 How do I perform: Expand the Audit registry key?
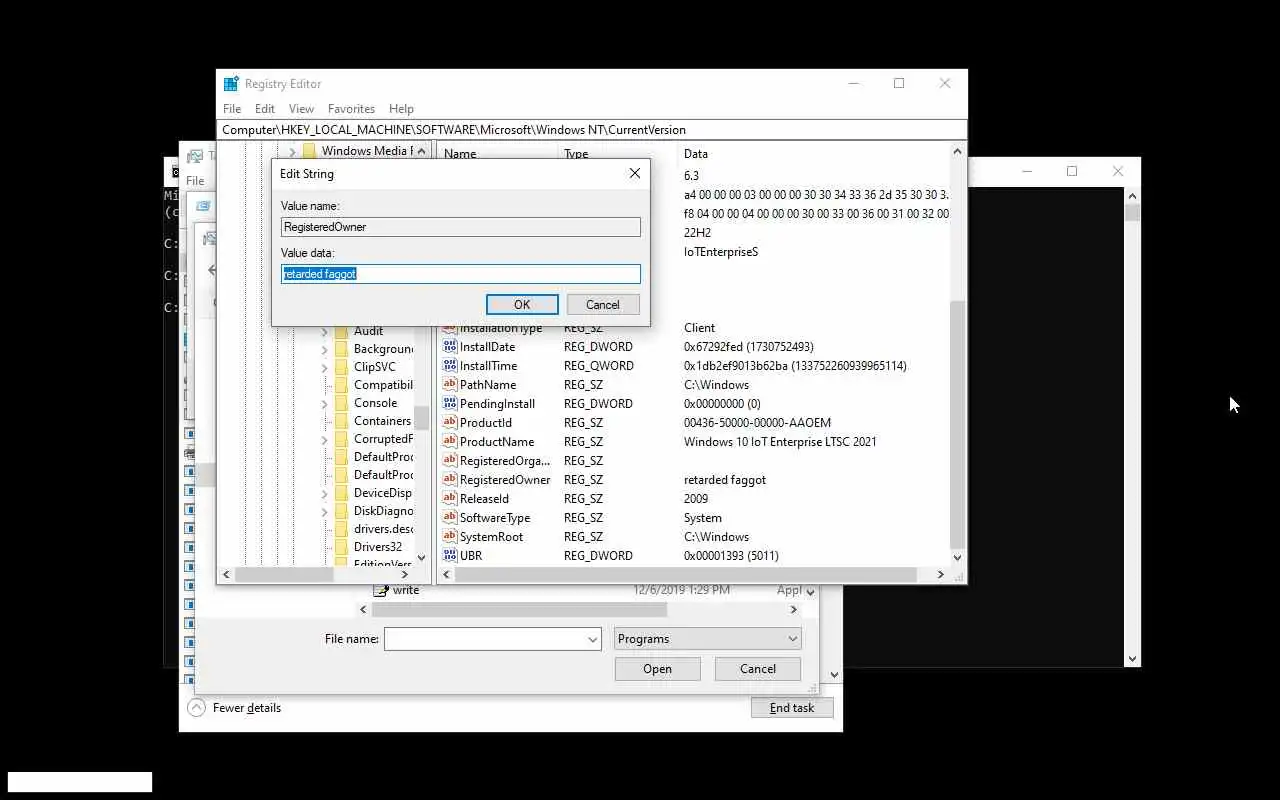tap(325, 331)
